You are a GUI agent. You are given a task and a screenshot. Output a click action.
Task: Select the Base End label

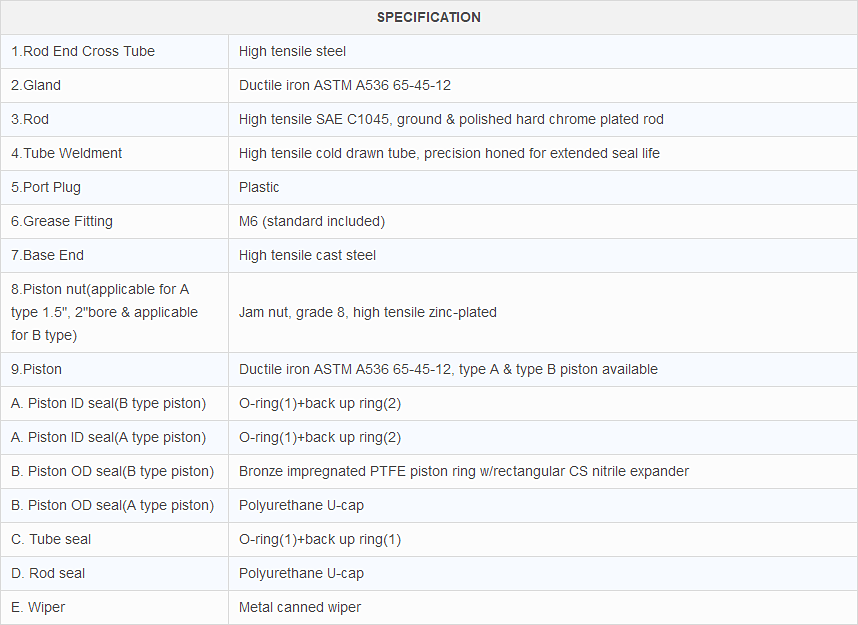point(48,255)
